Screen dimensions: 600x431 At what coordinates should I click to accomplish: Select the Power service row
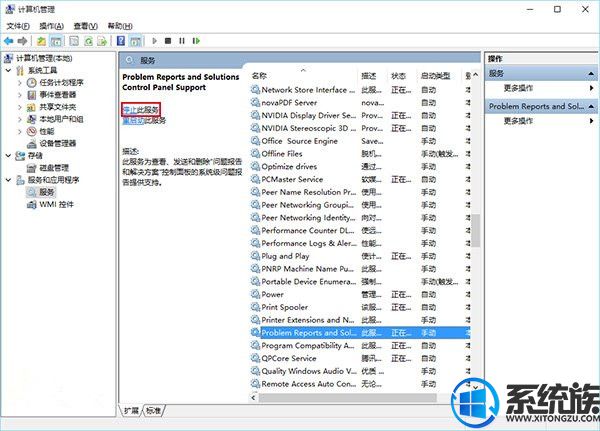point(360,294)
